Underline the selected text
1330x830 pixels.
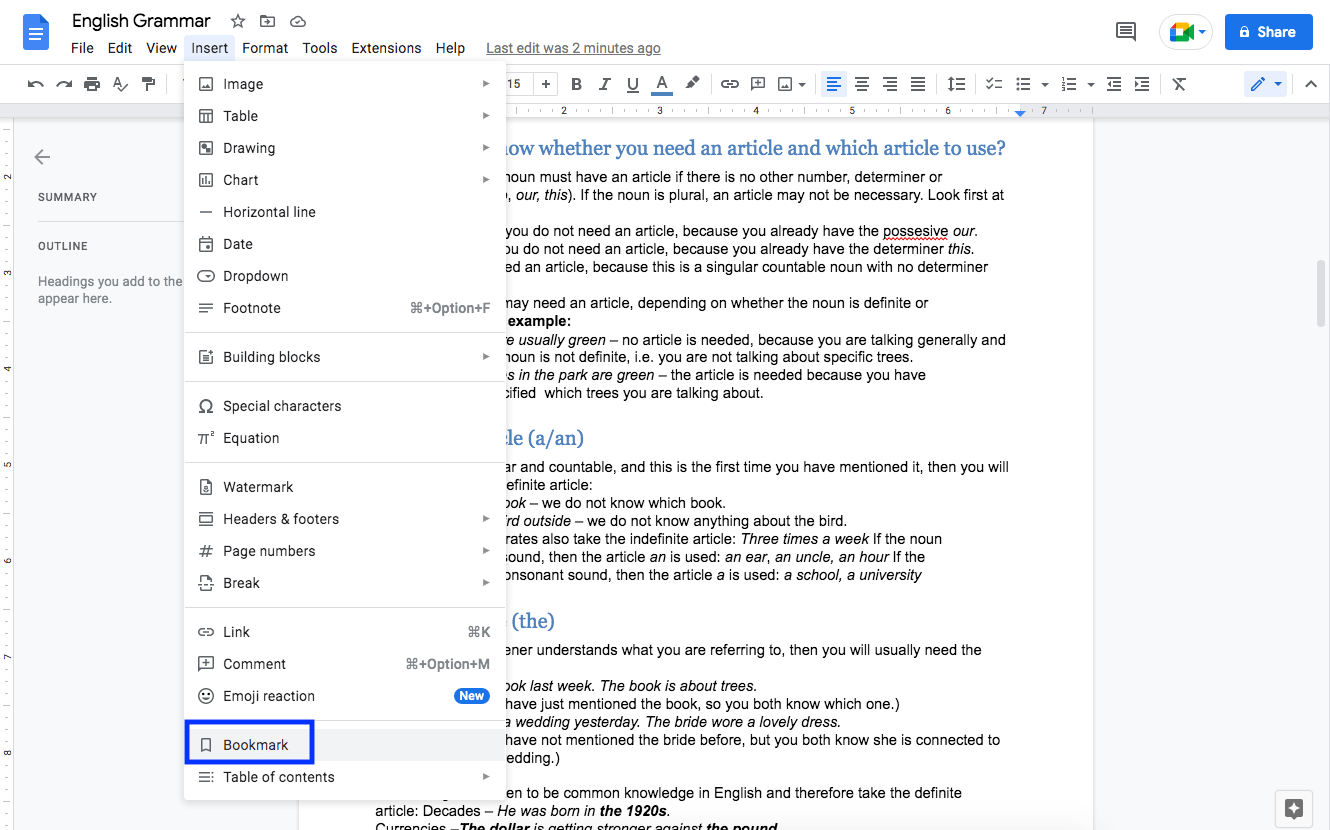coord(632,83)
